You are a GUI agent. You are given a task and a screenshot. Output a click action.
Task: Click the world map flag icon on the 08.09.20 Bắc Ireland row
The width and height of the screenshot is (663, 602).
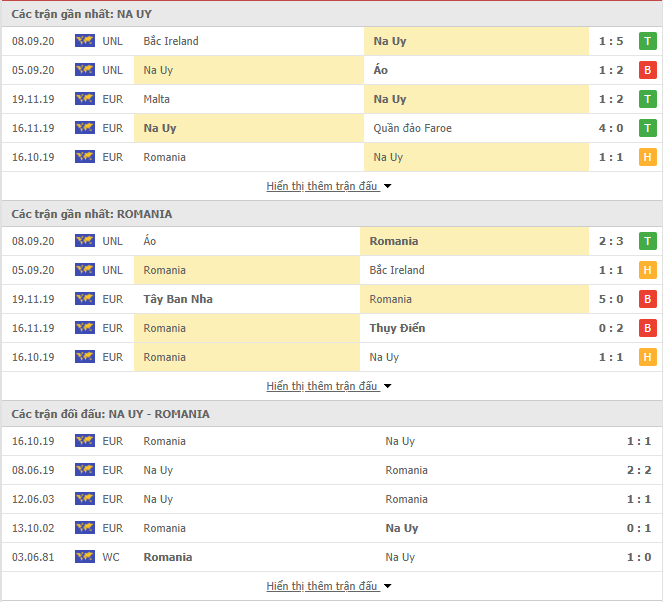pyautogui.click(x=85, y=41)
